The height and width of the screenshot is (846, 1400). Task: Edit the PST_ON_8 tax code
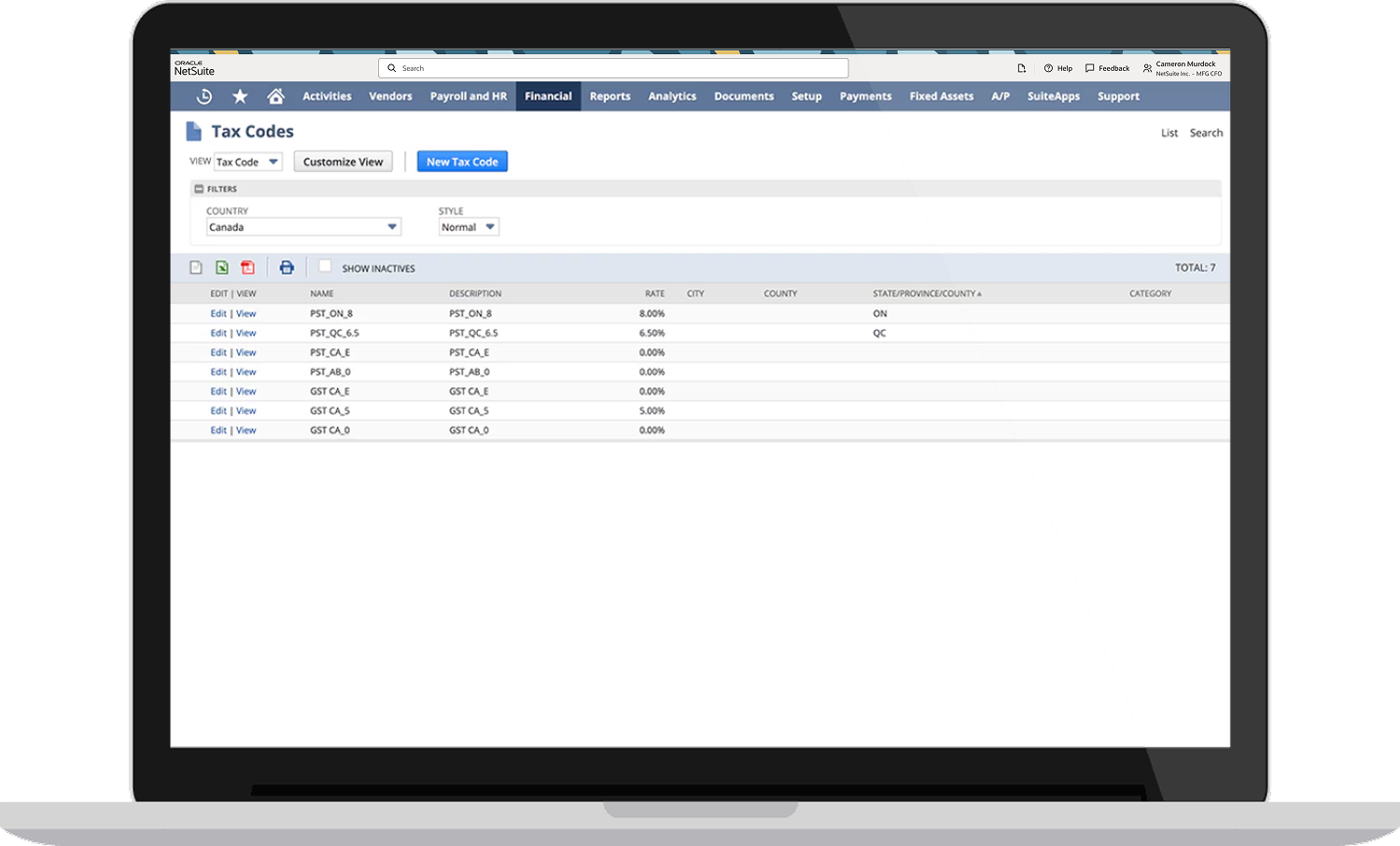tap(218, 314)
